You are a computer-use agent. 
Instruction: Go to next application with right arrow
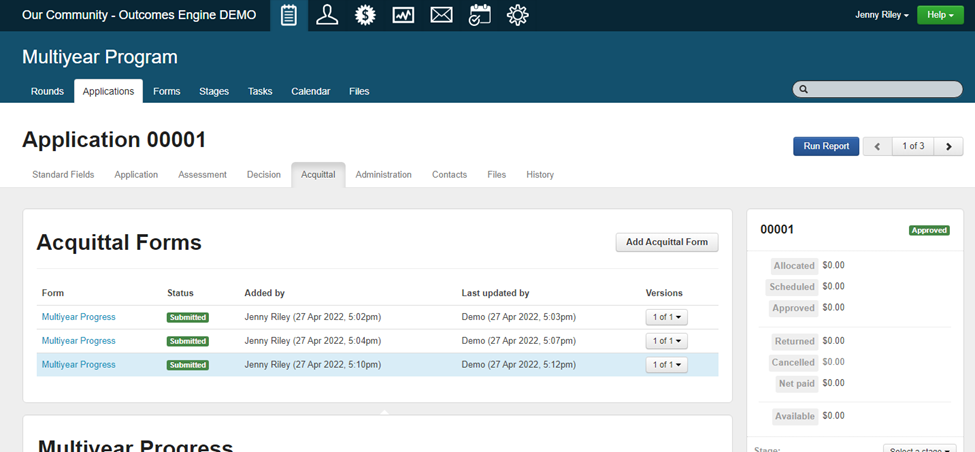[948, 146]
